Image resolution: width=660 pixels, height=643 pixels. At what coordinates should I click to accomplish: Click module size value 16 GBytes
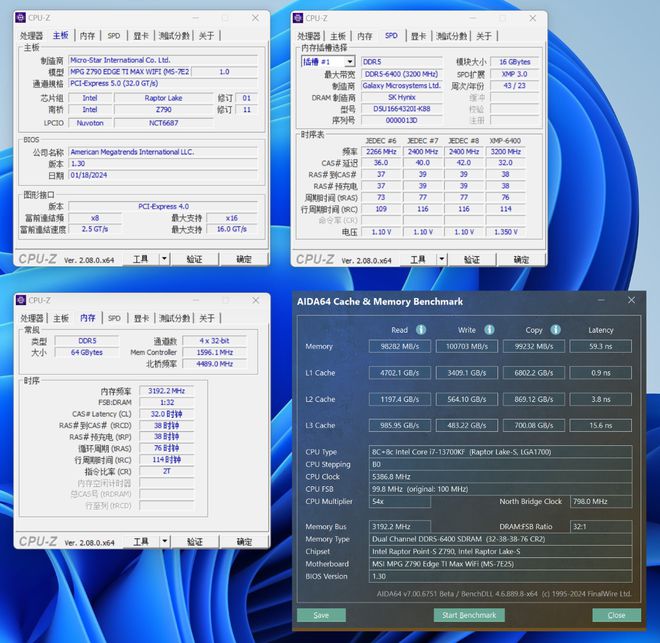tap(514, 62)
